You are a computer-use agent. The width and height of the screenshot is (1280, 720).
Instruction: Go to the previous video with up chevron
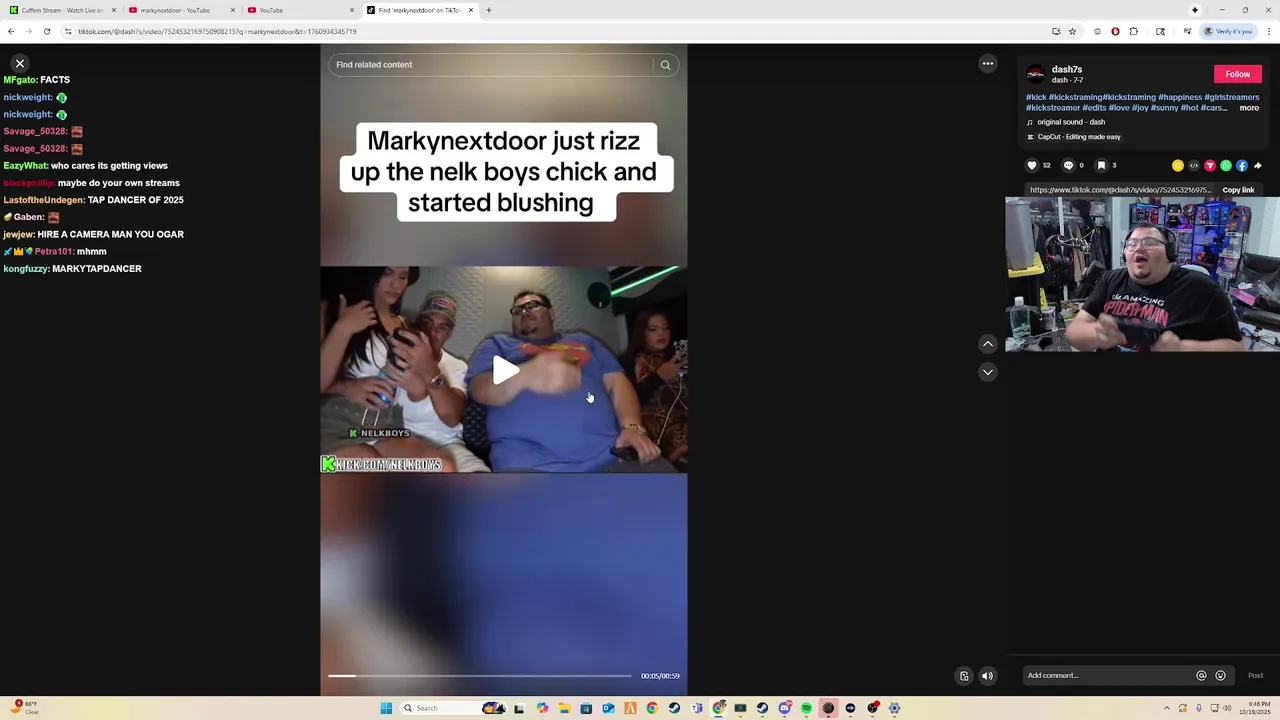[x=988, y=344]
